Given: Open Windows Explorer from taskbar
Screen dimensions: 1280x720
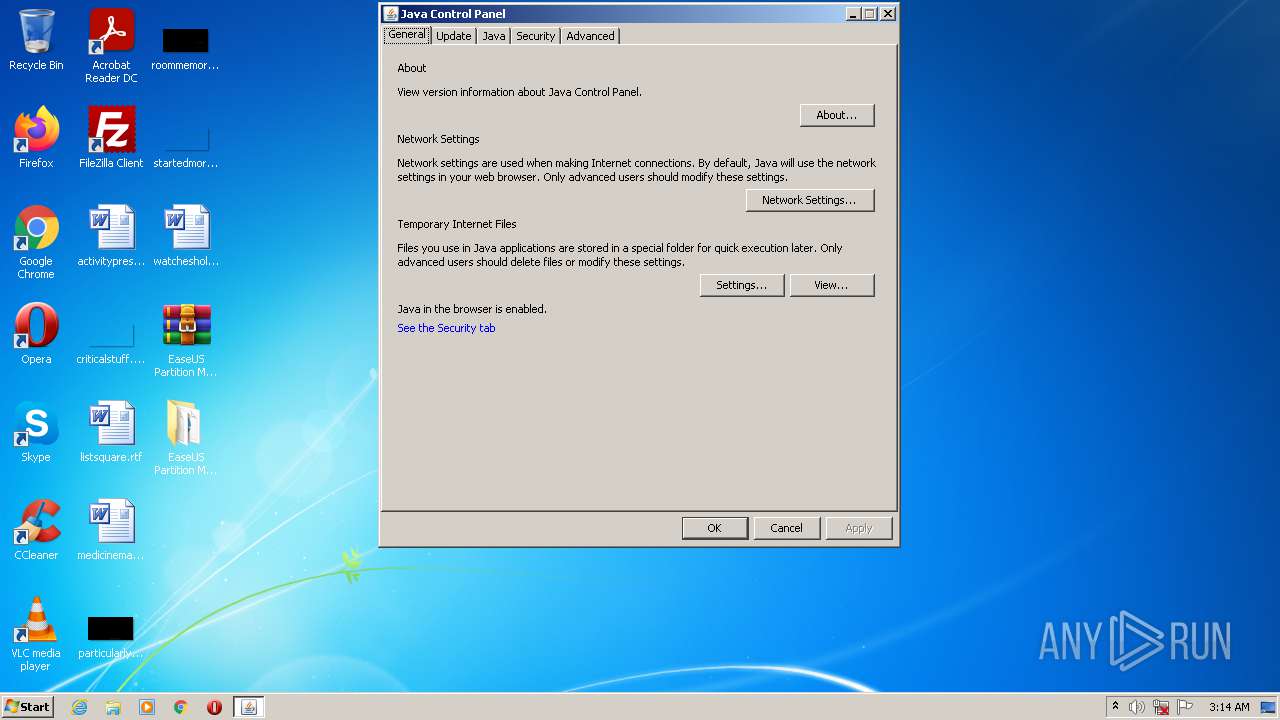Looking at the screenshot, I should [113, 707].
